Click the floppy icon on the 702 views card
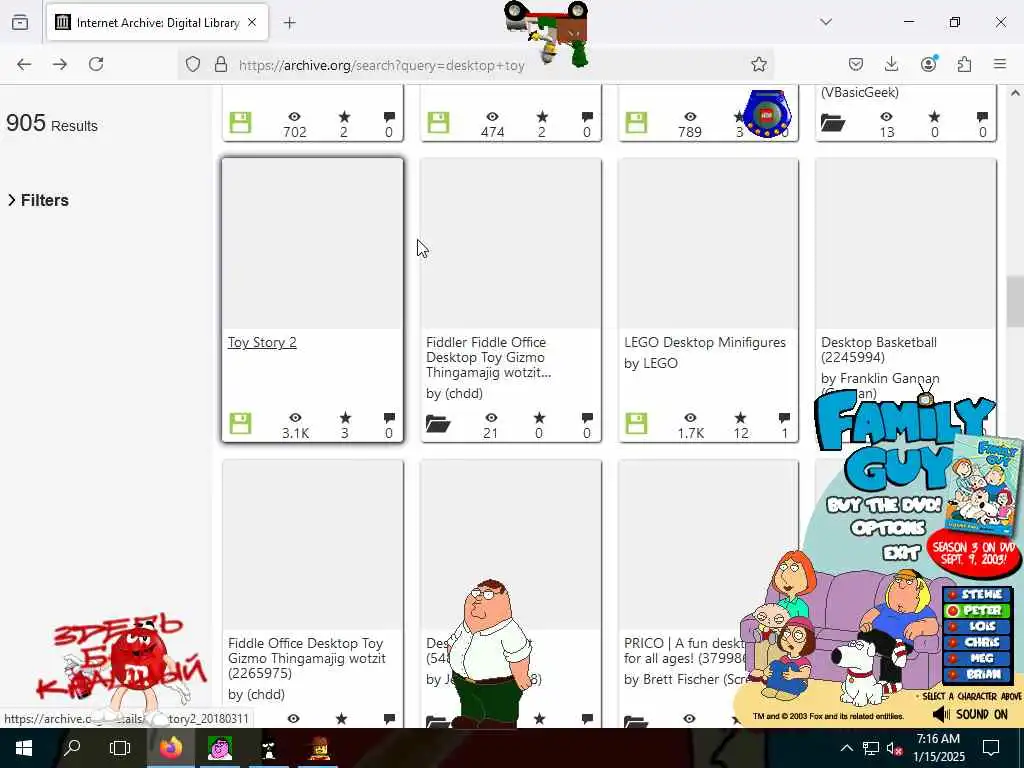 pyautogui.click(x=240, y=122)
